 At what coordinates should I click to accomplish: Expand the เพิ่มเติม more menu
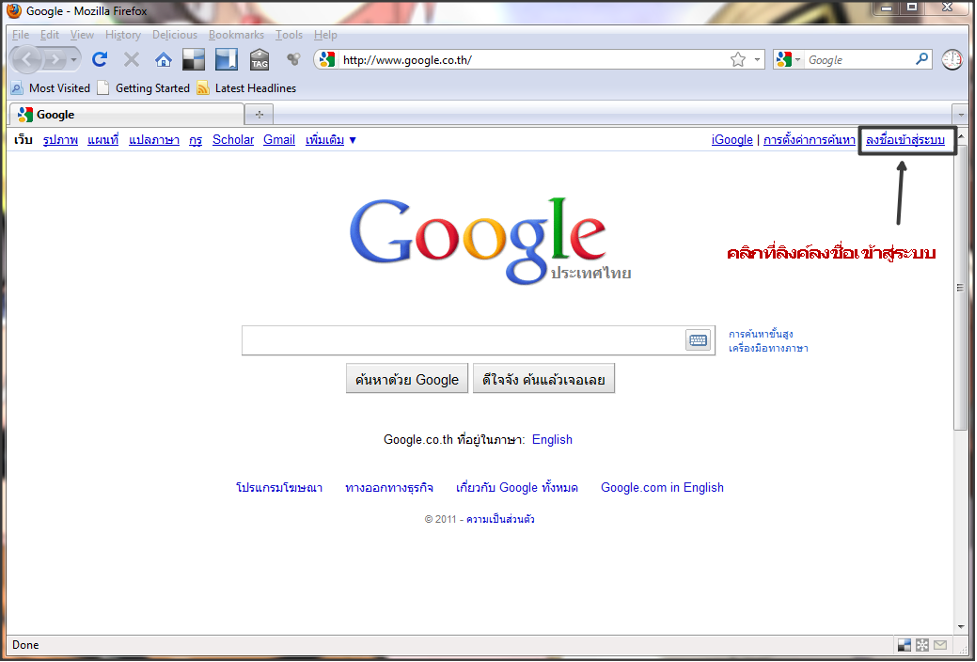click(x=330, y=140)
